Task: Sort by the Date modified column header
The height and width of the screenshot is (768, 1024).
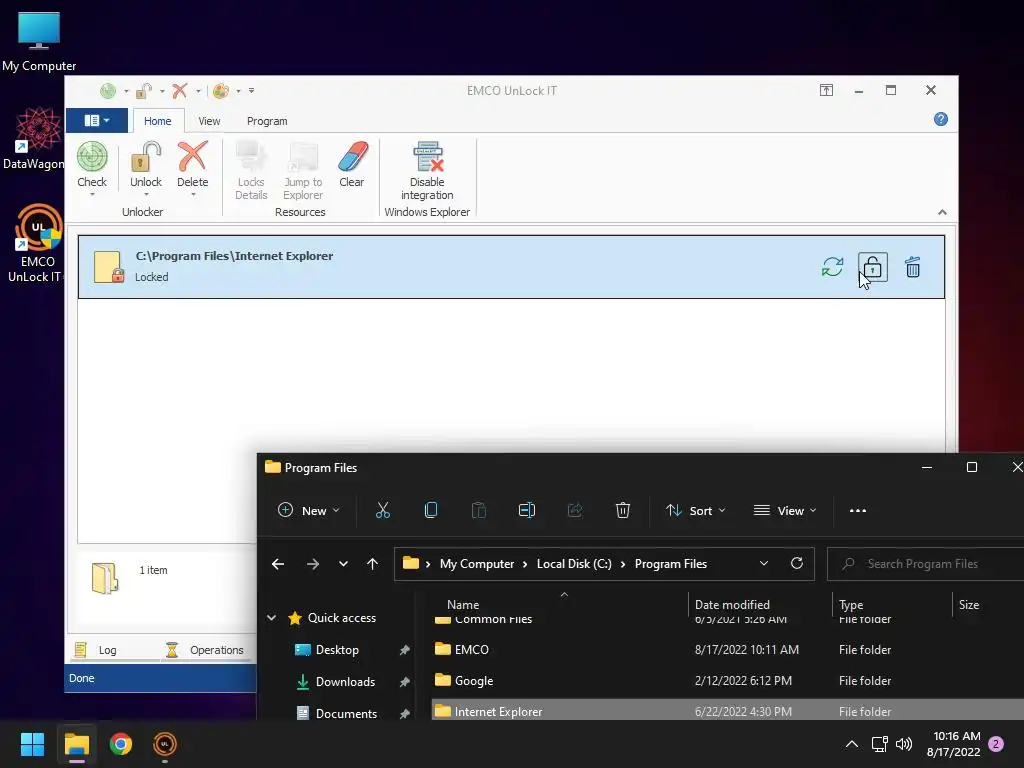Action: pos(732,605)
